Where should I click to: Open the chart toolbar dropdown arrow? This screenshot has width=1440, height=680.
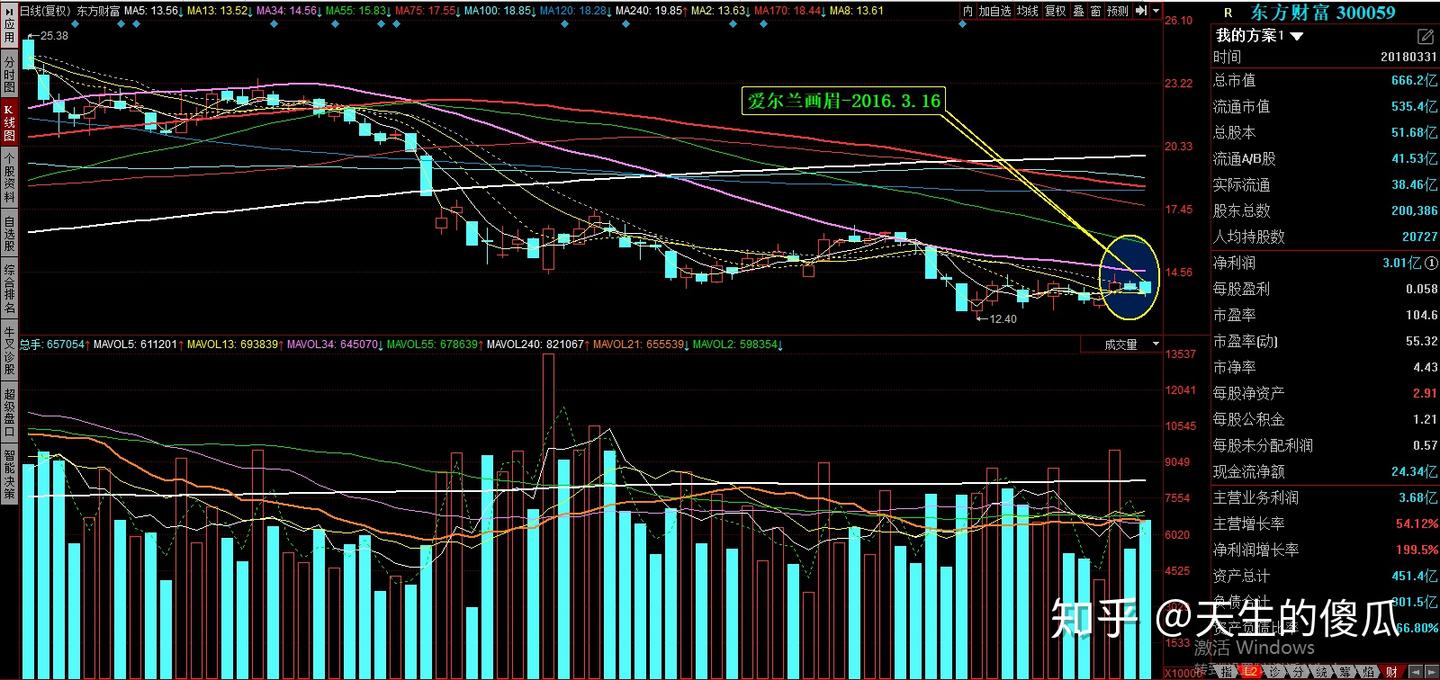[x=1157, y=10]
